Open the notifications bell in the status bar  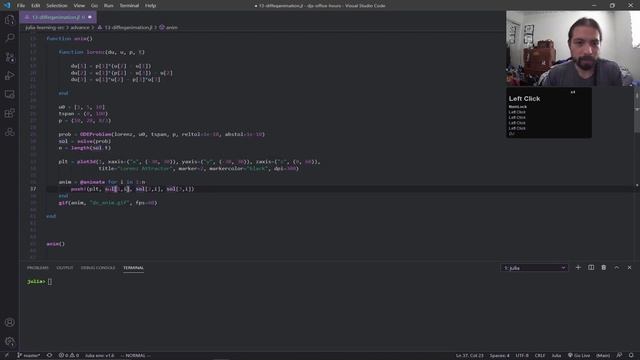pyautogui.click(x=631, y=356)
